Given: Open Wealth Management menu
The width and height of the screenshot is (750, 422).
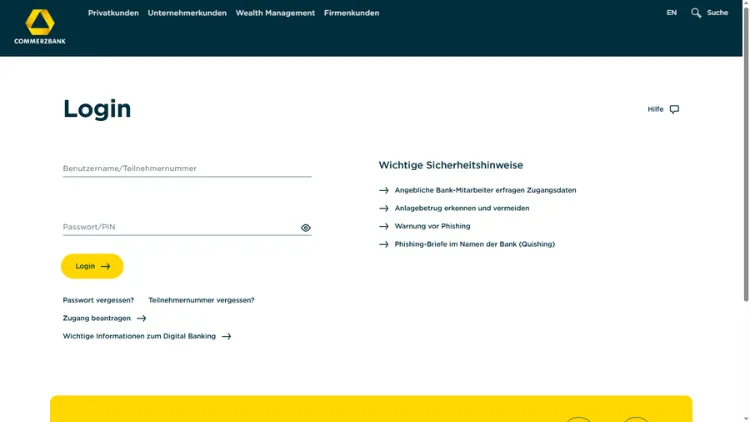Looking at the screenshot, I should [275, 13].
